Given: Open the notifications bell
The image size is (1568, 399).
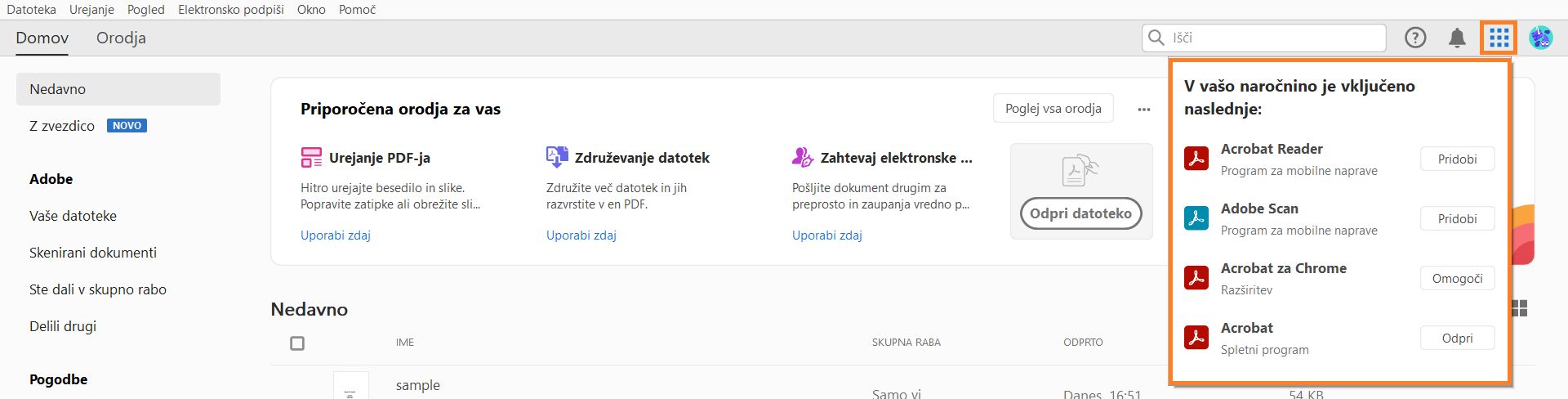Looking at the screenshot, I should click(x=1457, y=38).
